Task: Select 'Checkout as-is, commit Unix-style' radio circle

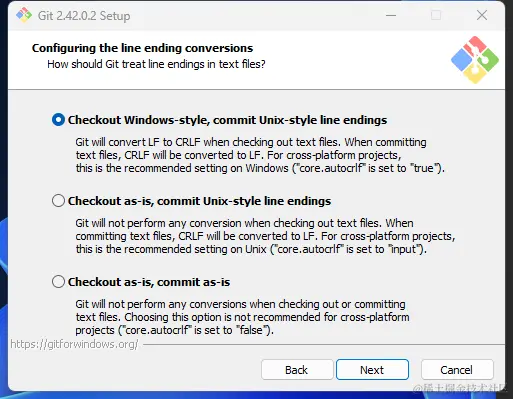Action: pyautogui.click(x=58, y=201)
